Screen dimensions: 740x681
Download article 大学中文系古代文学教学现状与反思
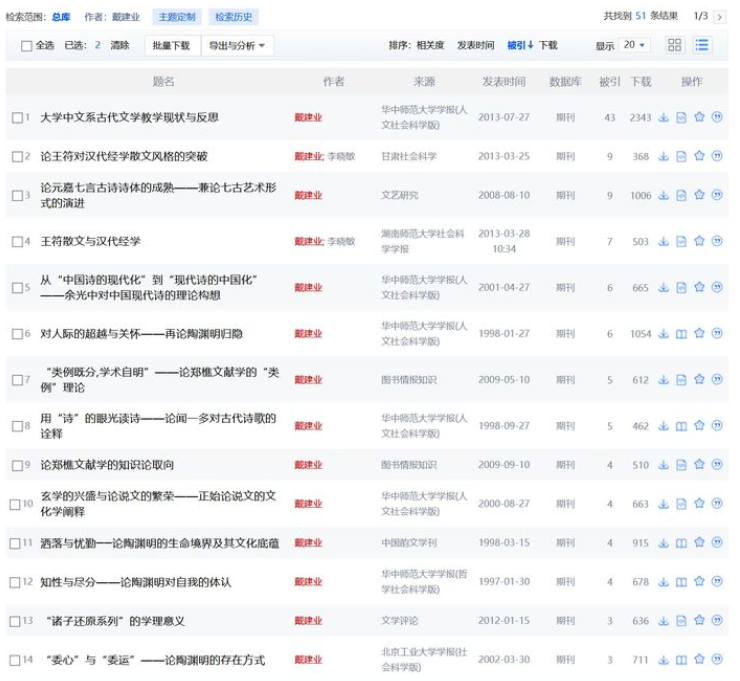[664, 118]
